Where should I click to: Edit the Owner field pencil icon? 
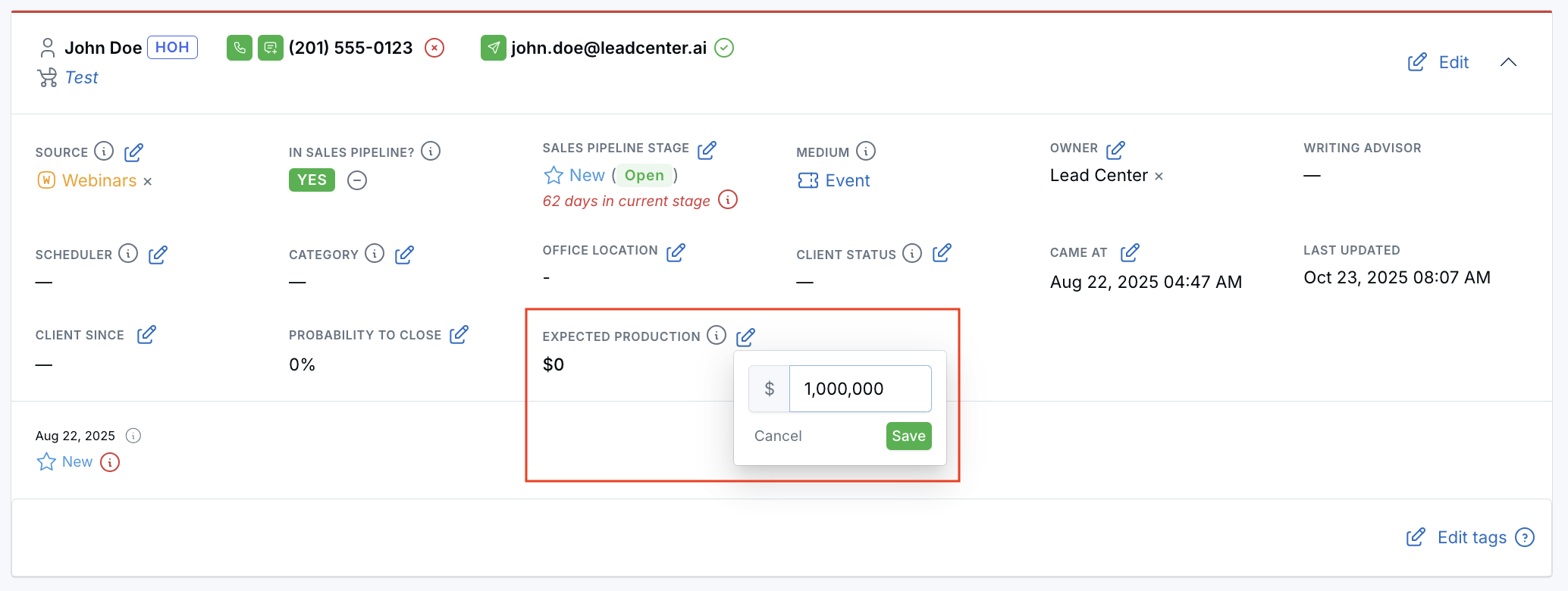tap(1115, 149)
